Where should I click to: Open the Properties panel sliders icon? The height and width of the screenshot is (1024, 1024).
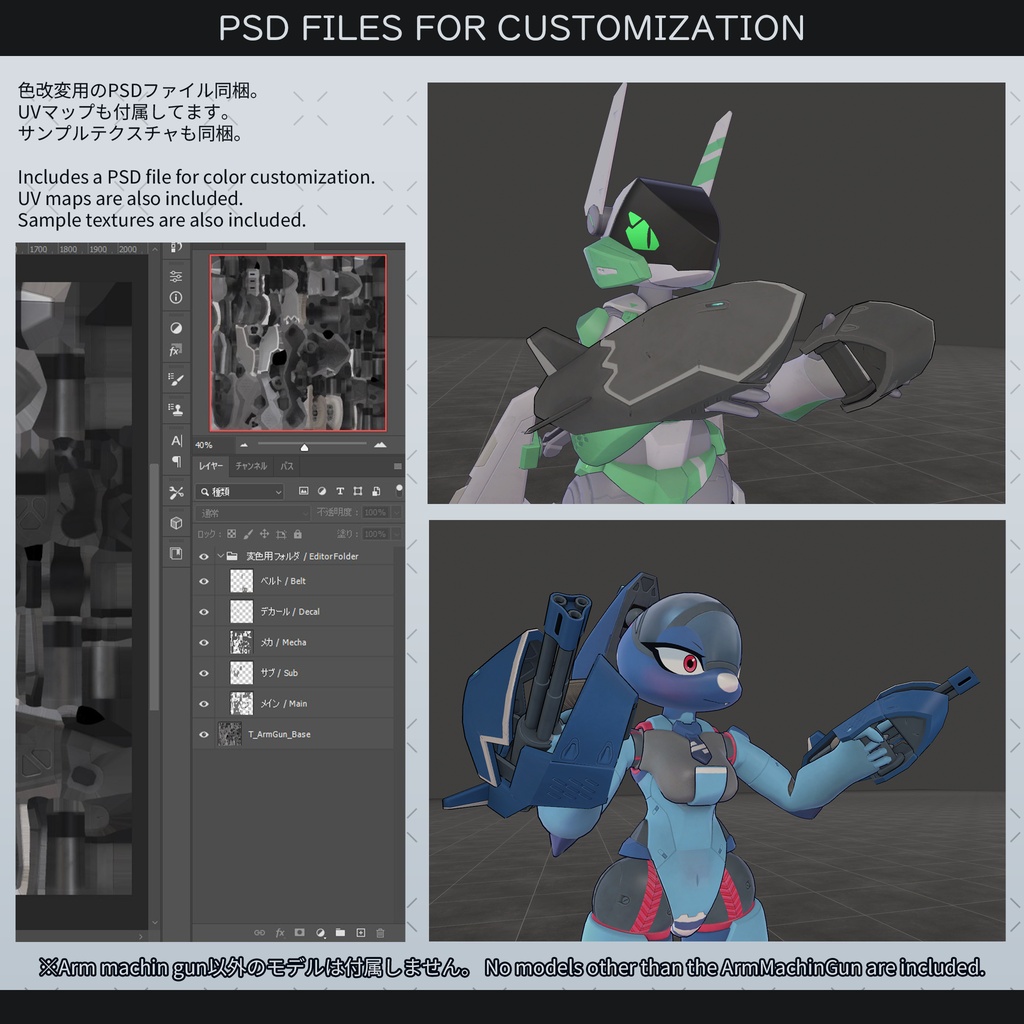[x=176, y=276]
